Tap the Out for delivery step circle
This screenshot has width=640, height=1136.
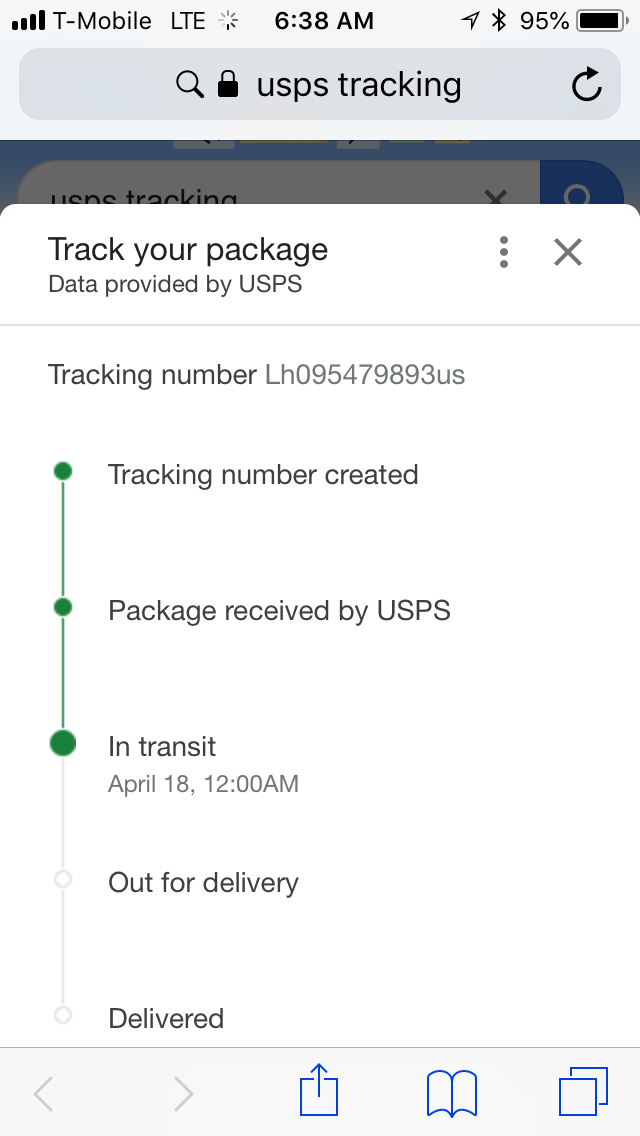click(x=63, y=880)
